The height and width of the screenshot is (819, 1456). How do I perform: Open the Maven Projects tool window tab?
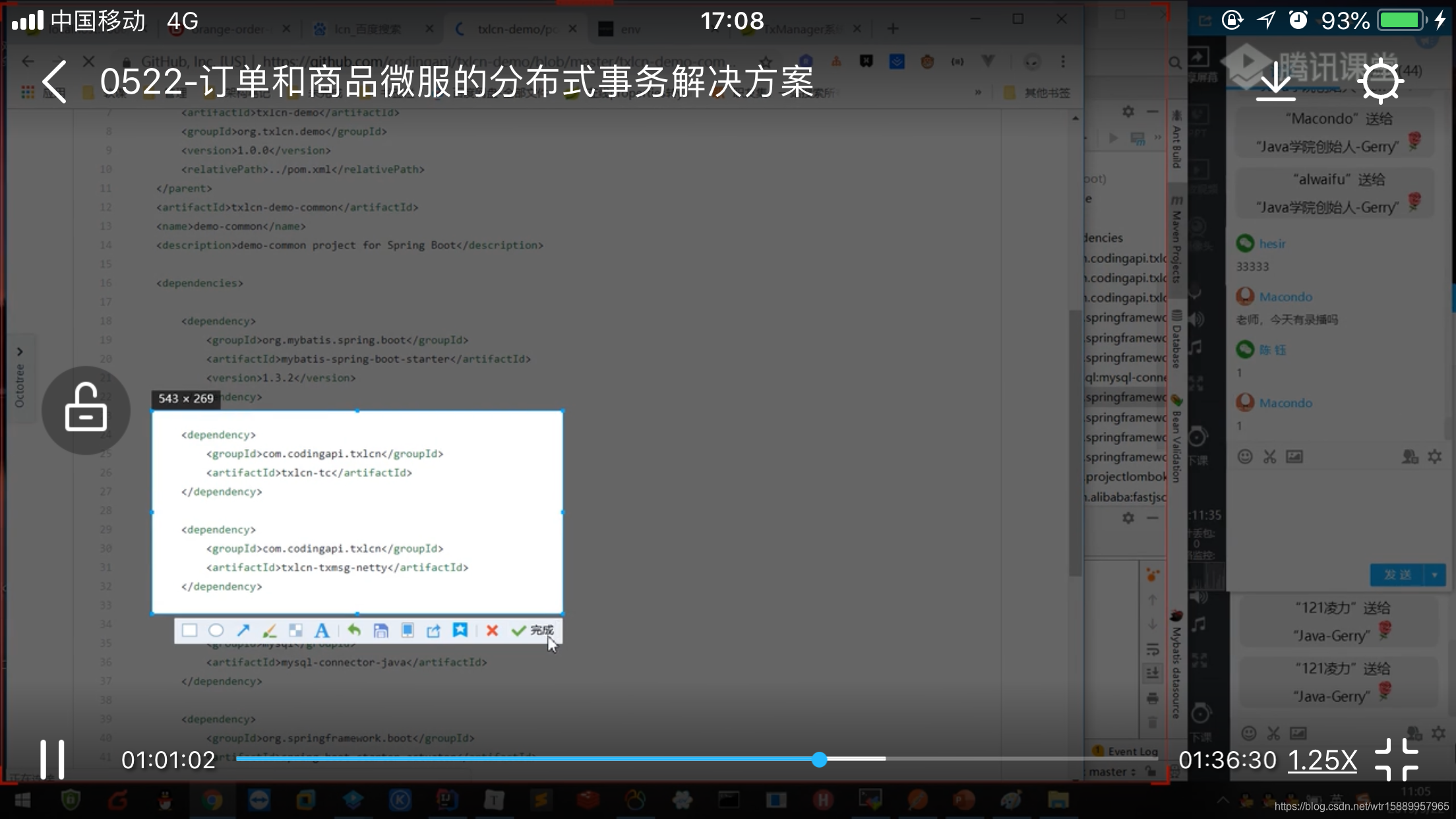1176,238
